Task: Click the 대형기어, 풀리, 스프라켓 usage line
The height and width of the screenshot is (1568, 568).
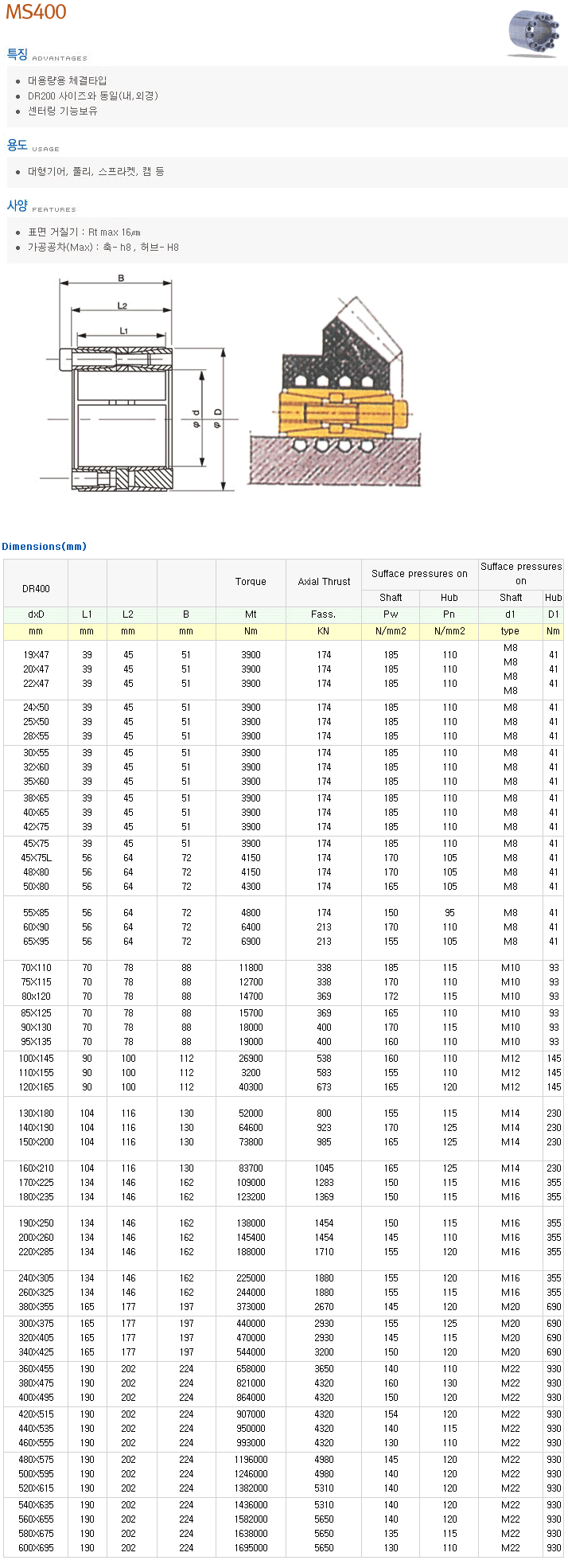Action: [96, 171]
